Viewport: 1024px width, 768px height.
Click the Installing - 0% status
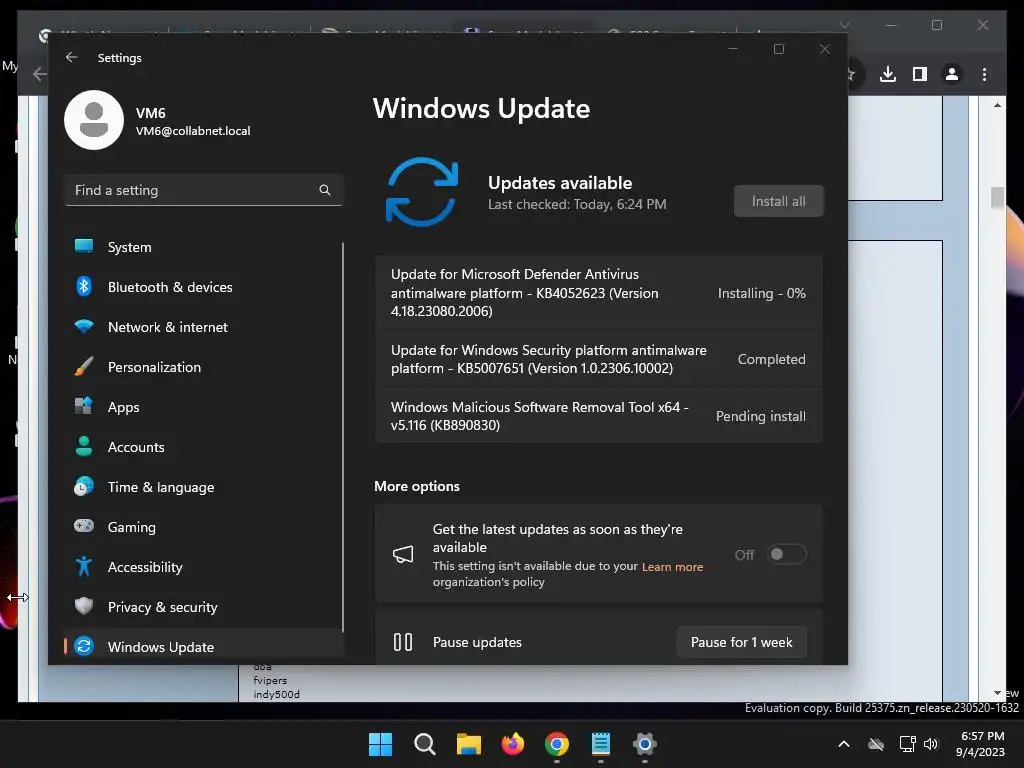(x=761, y=293)
